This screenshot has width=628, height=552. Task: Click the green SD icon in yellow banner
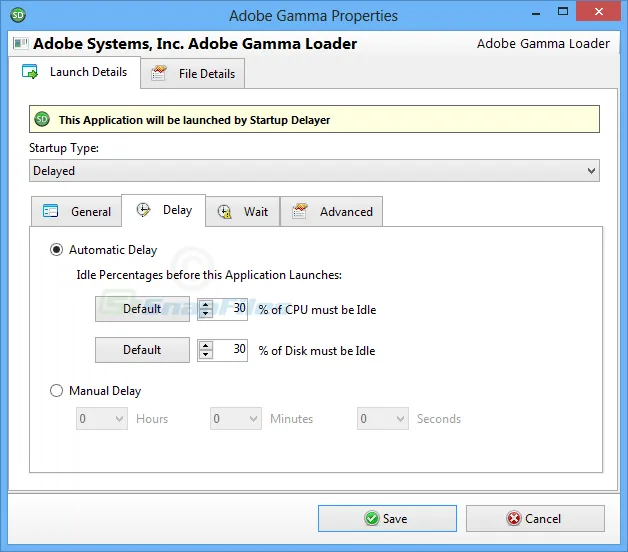click(42, 120)
